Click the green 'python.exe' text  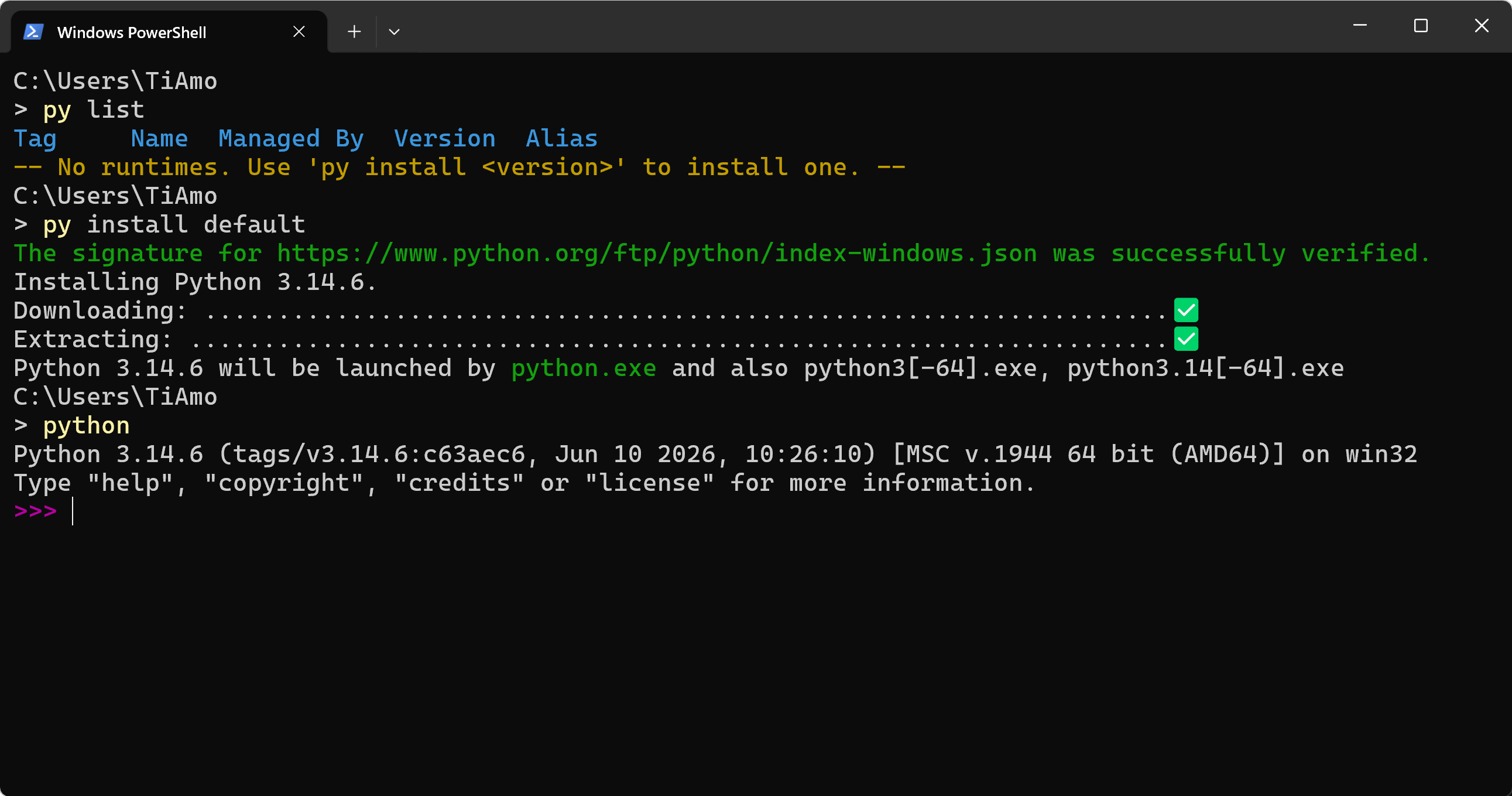point(584,368)
